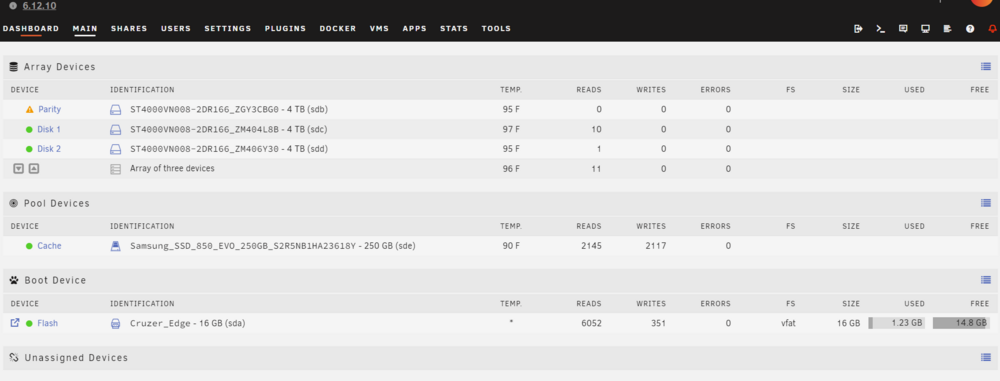The width and height of the screenshot is (1000, 381).
Task: Toggle Pool Devices list view icon
Action: coord(986,203)
